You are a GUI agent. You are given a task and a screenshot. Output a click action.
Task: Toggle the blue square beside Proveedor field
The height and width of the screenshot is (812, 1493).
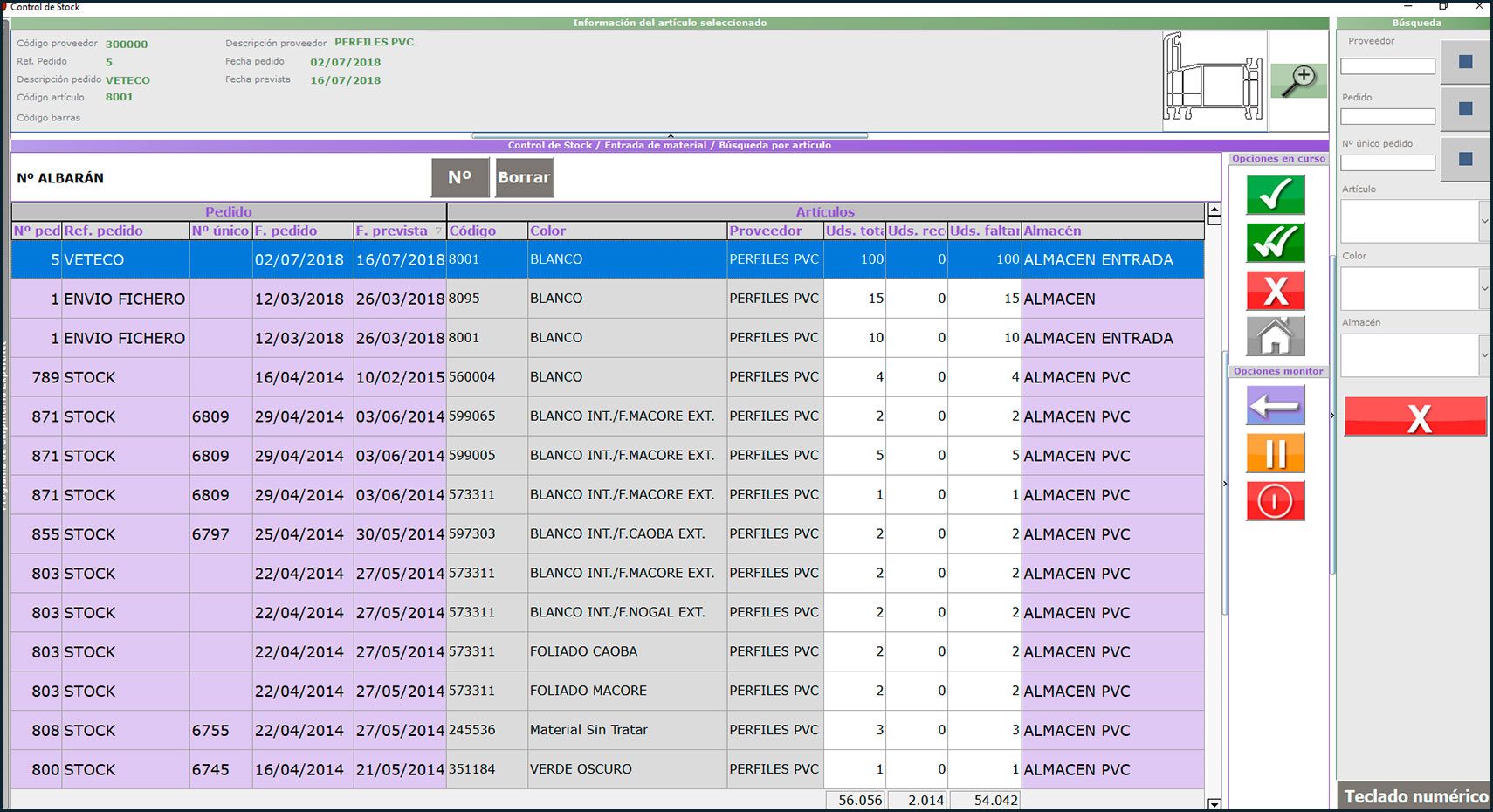pyautogui.click(x=1465, y=62)
